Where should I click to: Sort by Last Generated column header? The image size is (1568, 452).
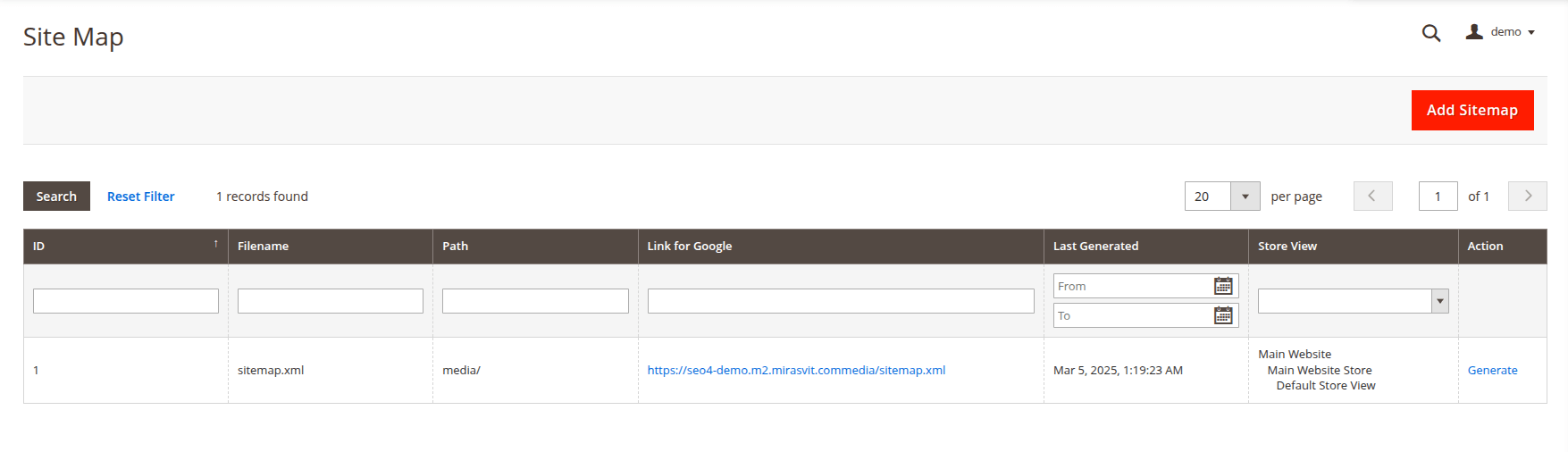coord(1145,246)
